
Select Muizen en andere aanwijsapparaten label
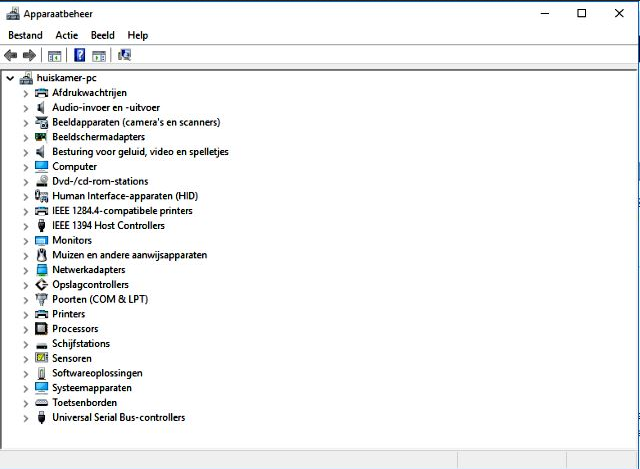tap(129, 255)
